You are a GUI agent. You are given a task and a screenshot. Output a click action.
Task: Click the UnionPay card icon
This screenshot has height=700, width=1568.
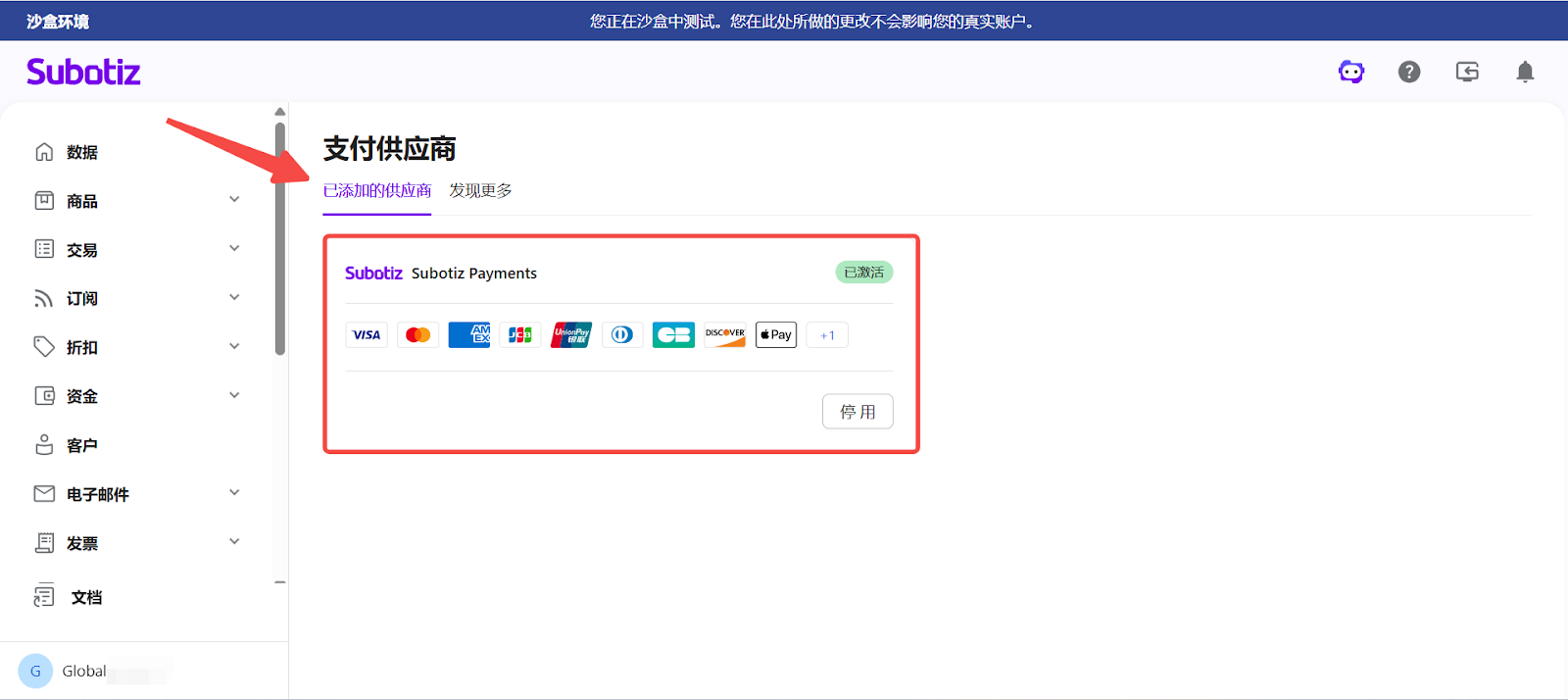click(x=571, y=335)
